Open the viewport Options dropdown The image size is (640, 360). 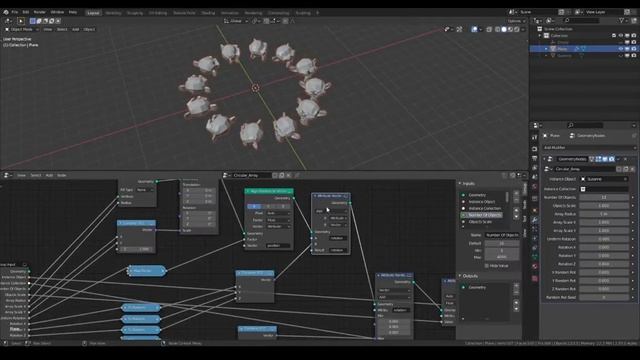(x=516, y=21)
